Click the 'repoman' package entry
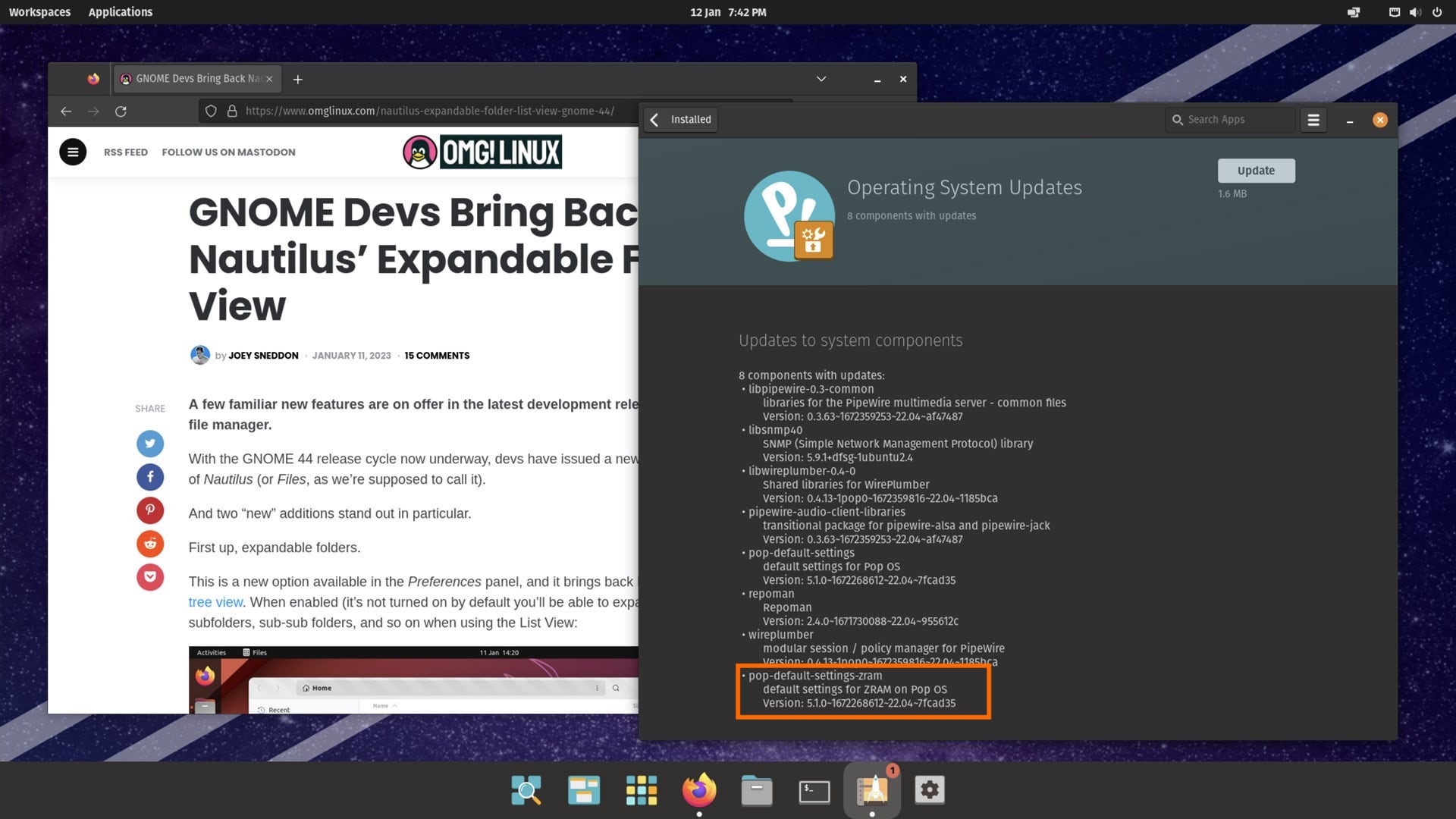Image resolution: width=1456 pixels, height=819 pixels. (771, 594)
